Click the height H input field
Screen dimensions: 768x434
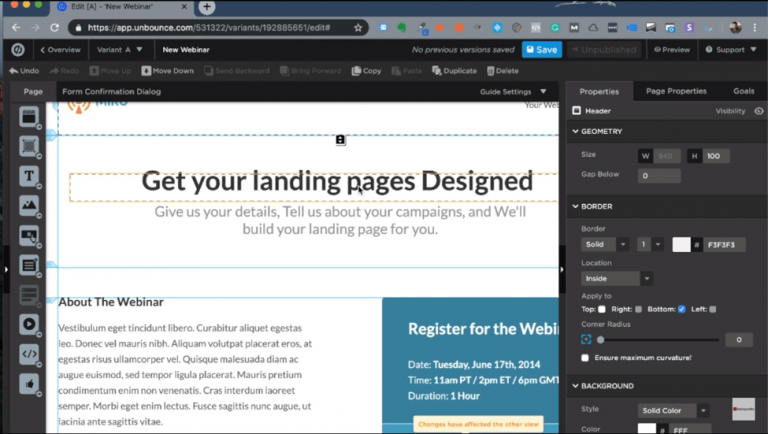pyautogui.click(x=716, y=156)
